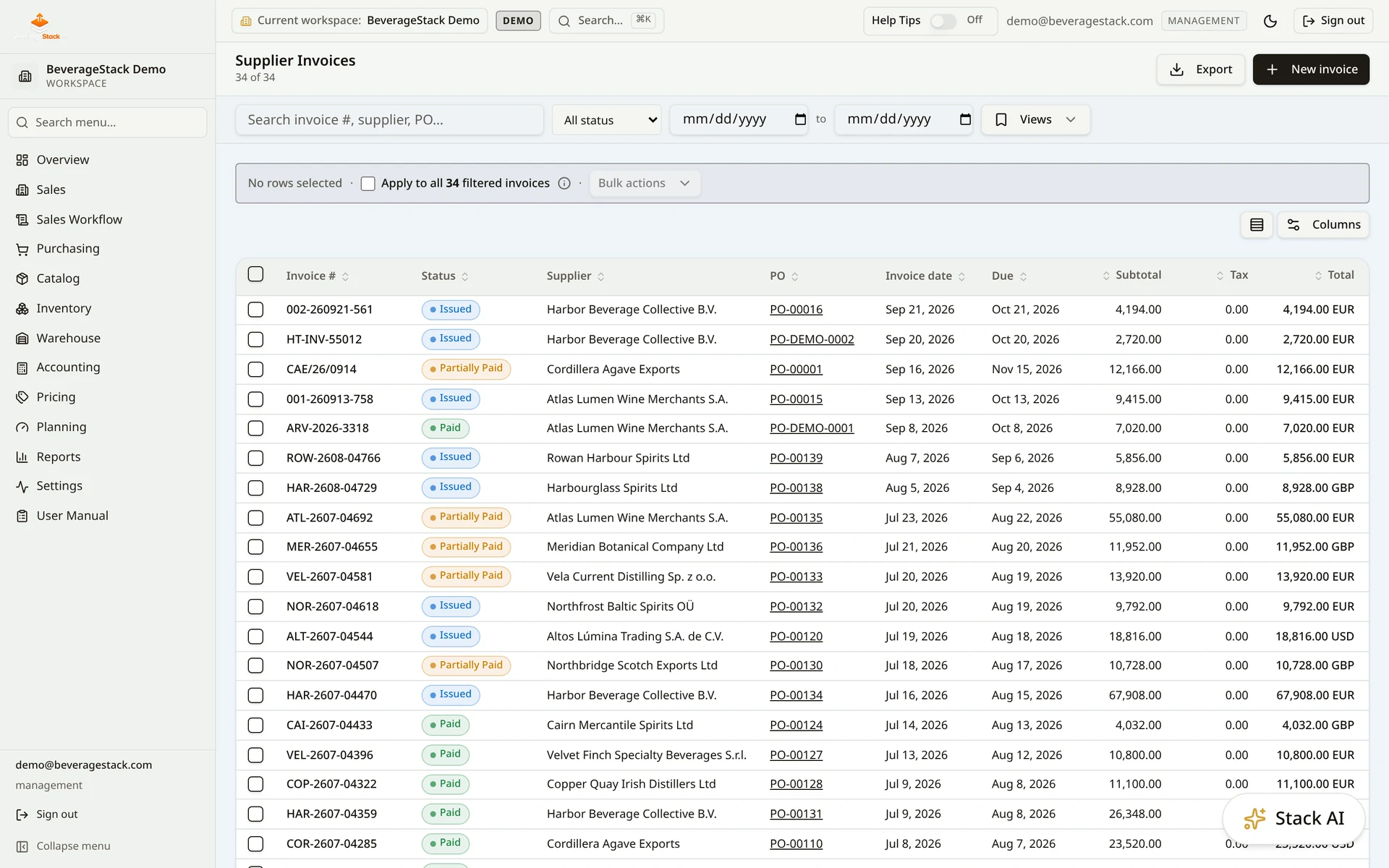The image size is (1389, 868).
Task: Sort by Invoice date column arrows
Action: pyautogui.click(x=962, y=276)
